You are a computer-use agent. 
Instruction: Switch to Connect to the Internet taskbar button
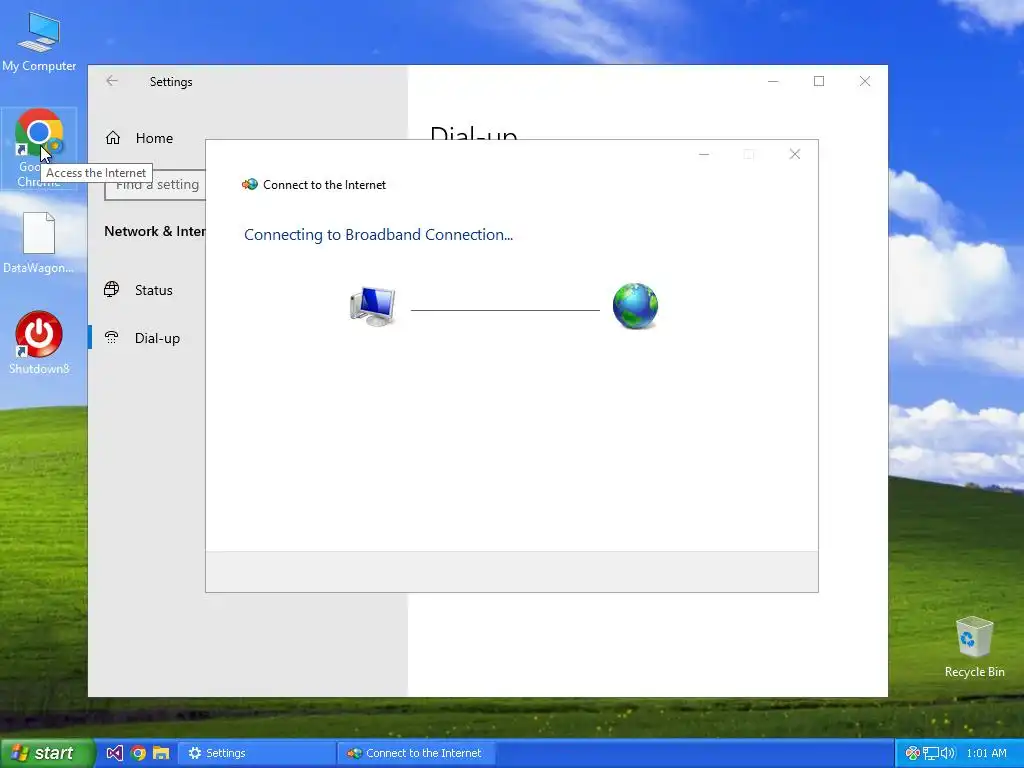(417, 753)
